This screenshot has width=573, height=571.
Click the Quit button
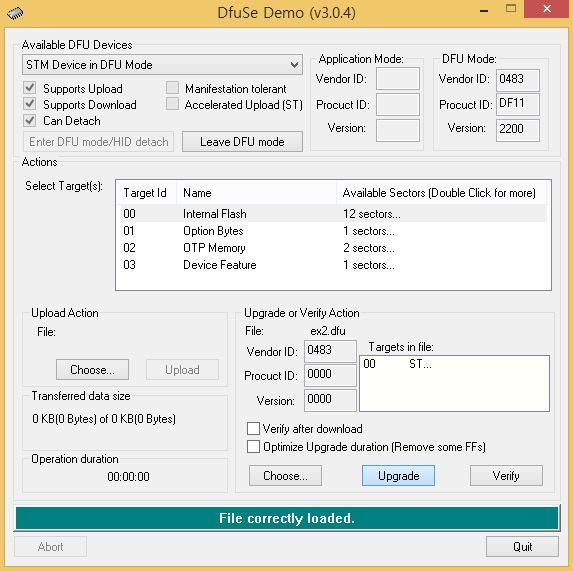[522, 547]
